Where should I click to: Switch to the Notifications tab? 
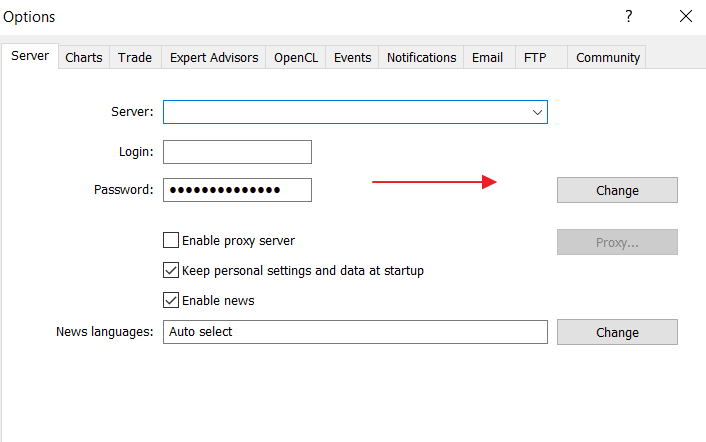[421, 58]
